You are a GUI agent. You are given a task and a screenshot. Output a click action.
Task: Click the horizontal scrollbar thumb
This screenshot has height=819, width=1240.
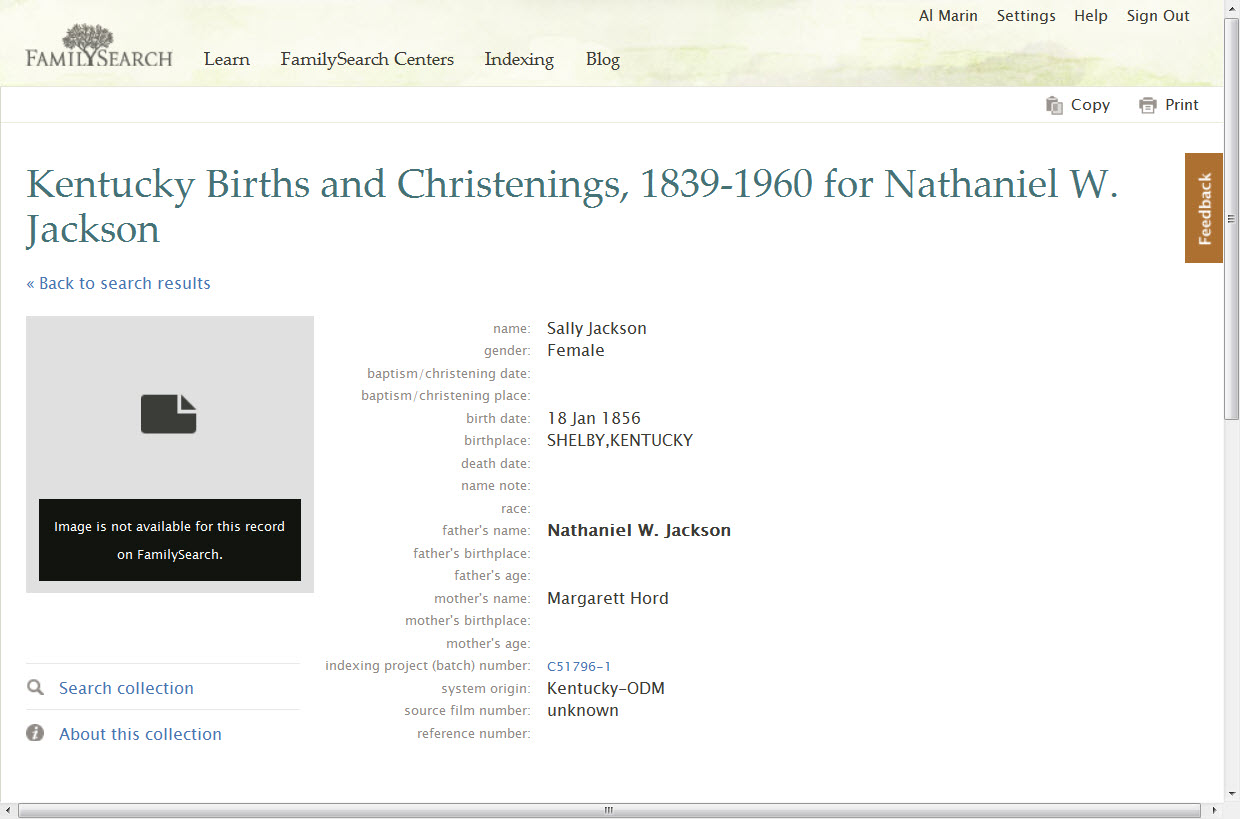point(609,810)
